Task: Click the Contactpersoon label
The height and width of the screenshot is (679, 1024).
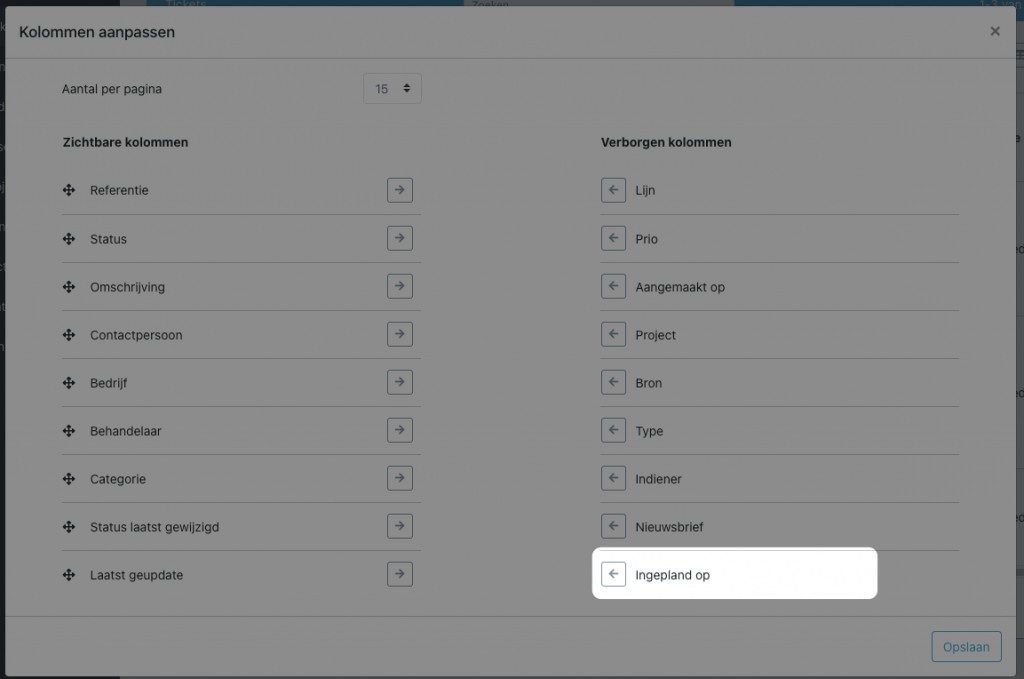Action: click(x=136, y=335)
